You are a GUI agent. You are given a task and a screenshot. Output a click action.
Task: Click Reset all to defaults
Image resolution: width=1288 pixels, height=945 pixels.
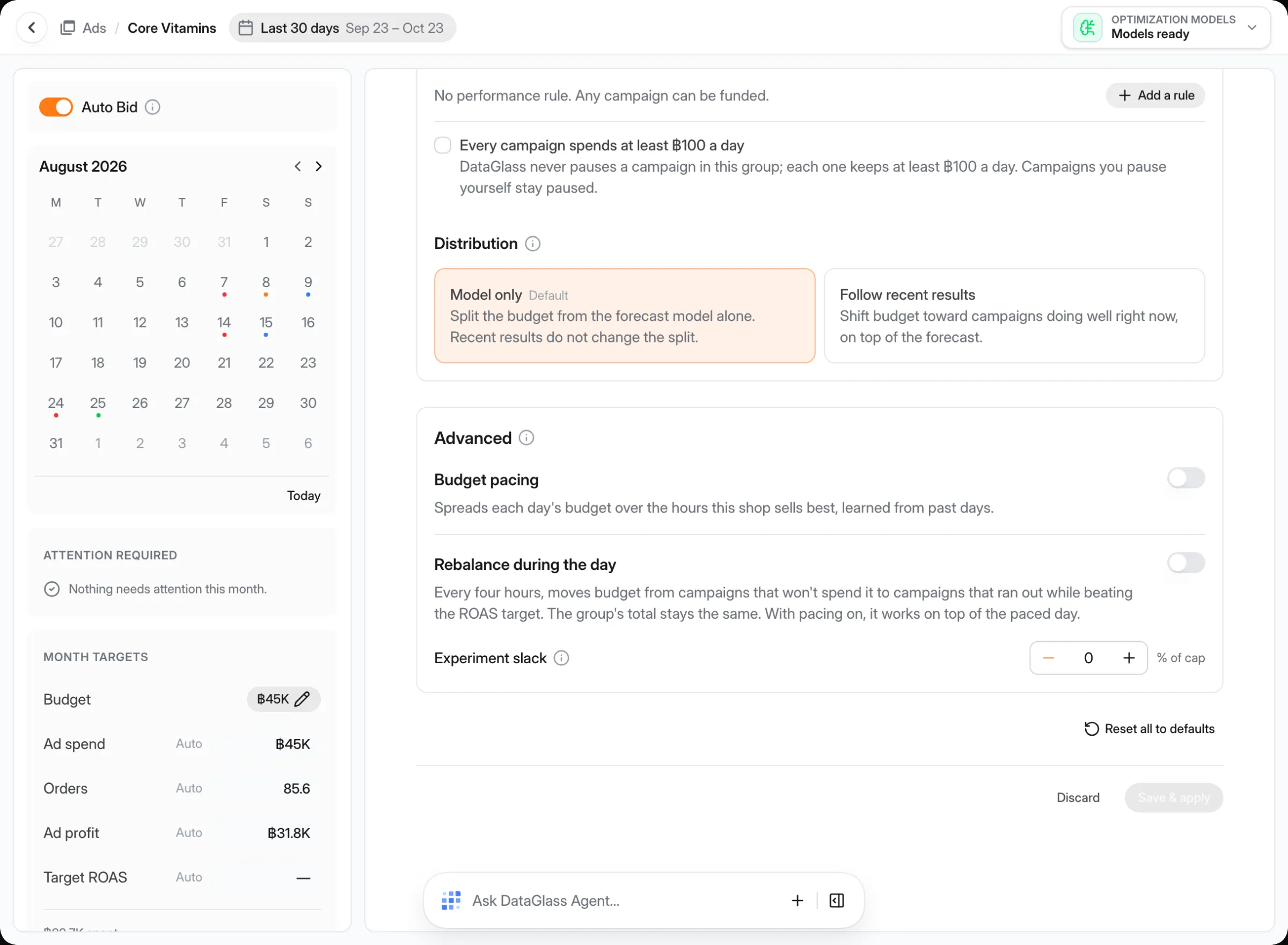coord(1149,729)
